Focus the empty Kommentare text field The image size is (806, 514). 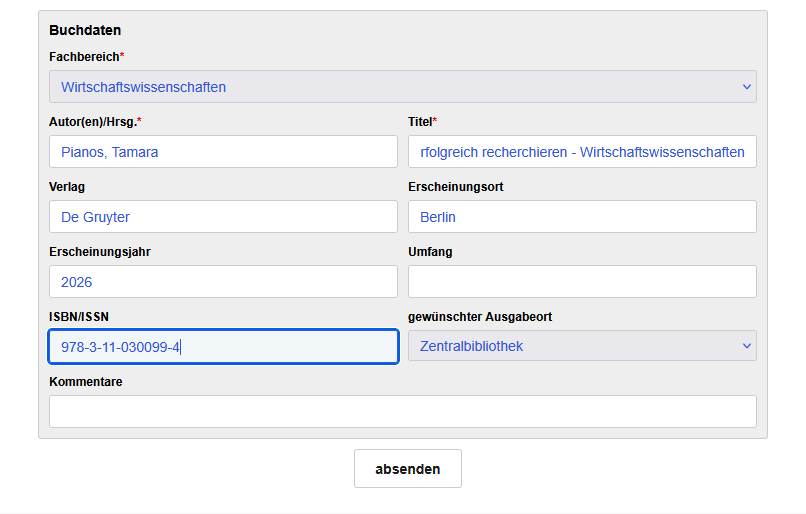pyautogui.click(x=402, y=411)
